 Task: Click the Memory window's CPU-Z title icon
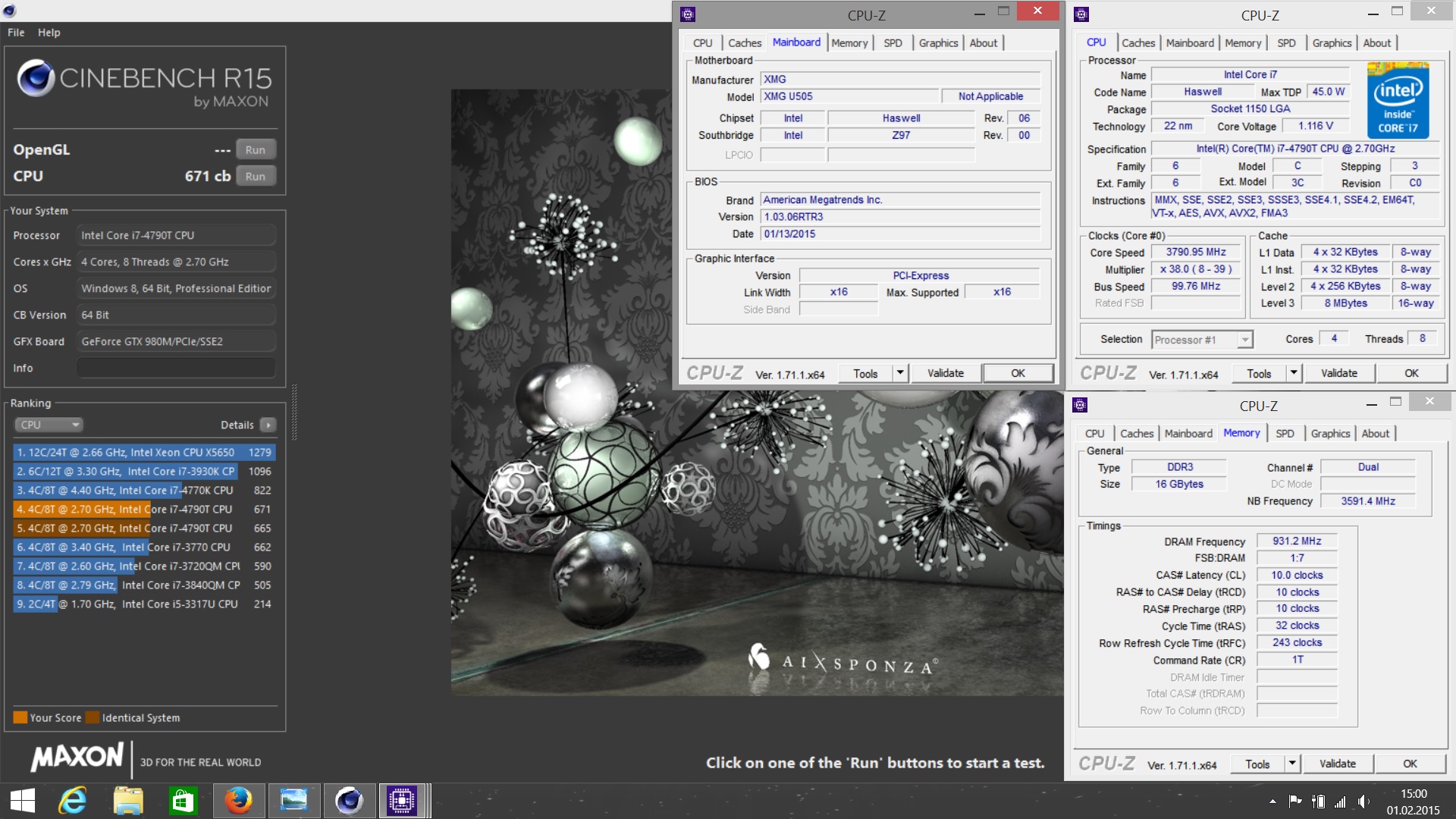pos(1081,405)
